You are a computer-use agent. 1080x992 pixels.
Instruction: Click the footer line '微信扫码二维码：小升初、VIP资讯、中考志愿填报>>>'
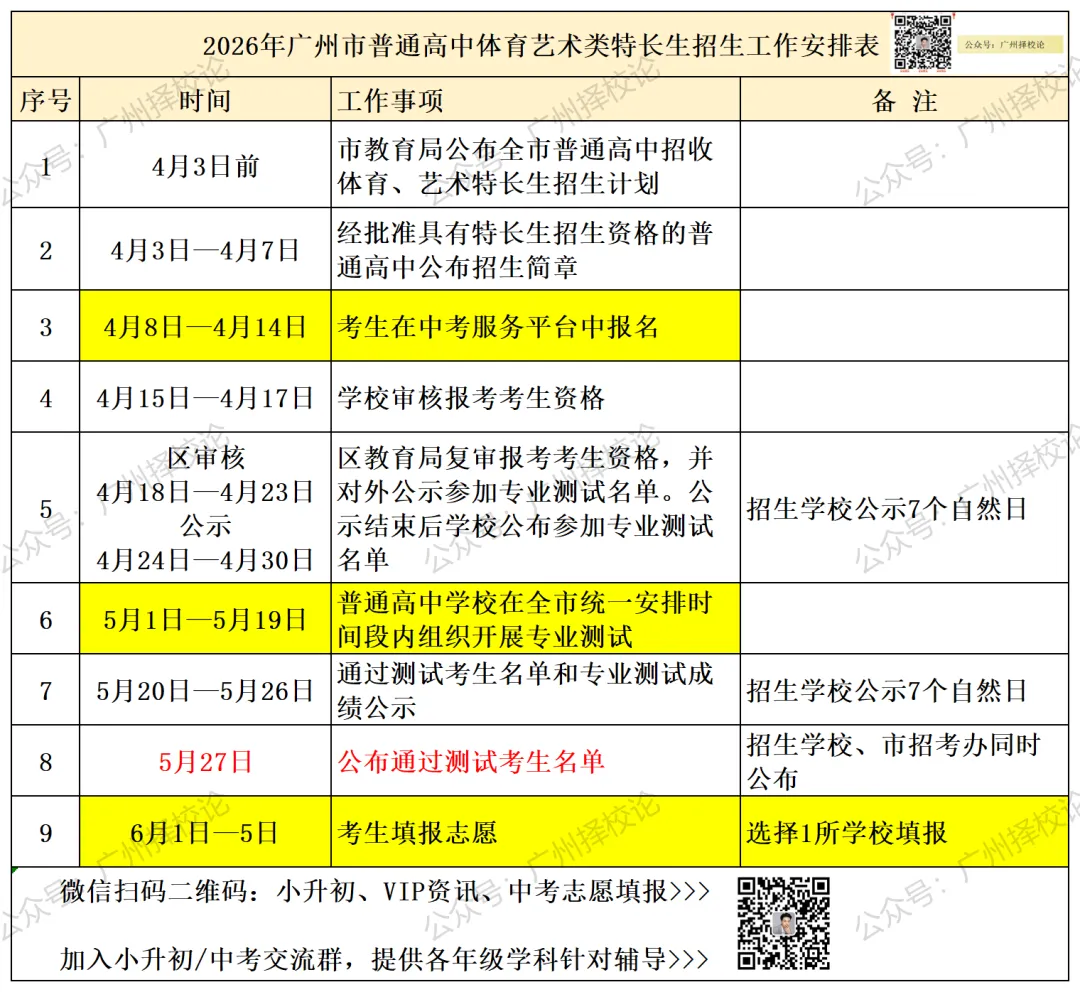pyautogui.click(x=384, y=891)
